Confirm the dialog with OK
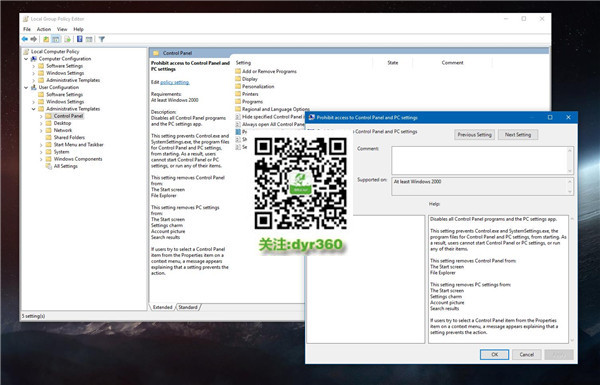 (494, 355)
